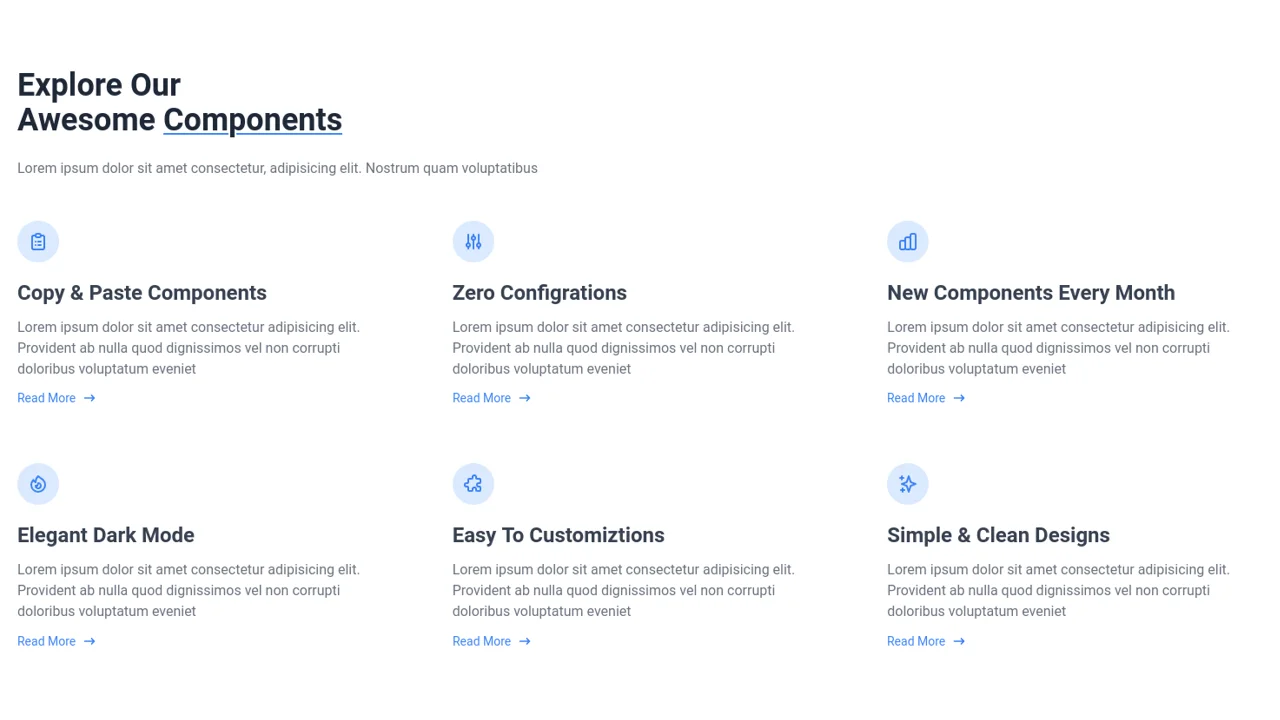The width and height of the screenshot is (1280, 720).
Task: Click the sparkles icon above Simple & Clean Designs
Action: pyautogui.click(x=908, y=484)
